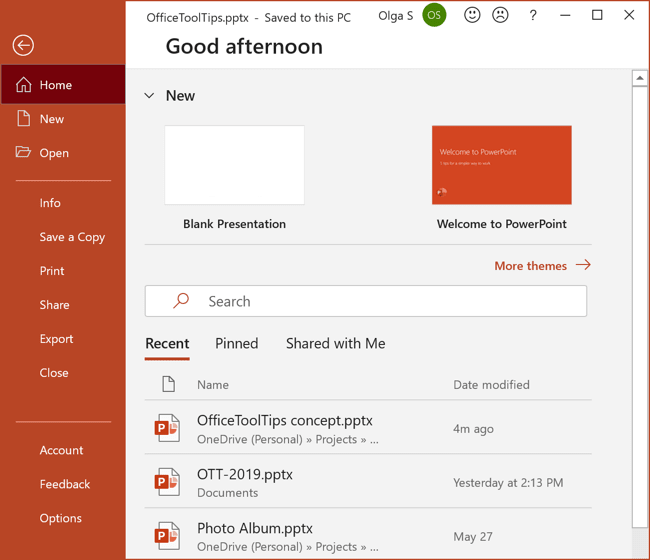Open the Feedback page
Viewport: 650px width, 560px height.
click(65, 484)
